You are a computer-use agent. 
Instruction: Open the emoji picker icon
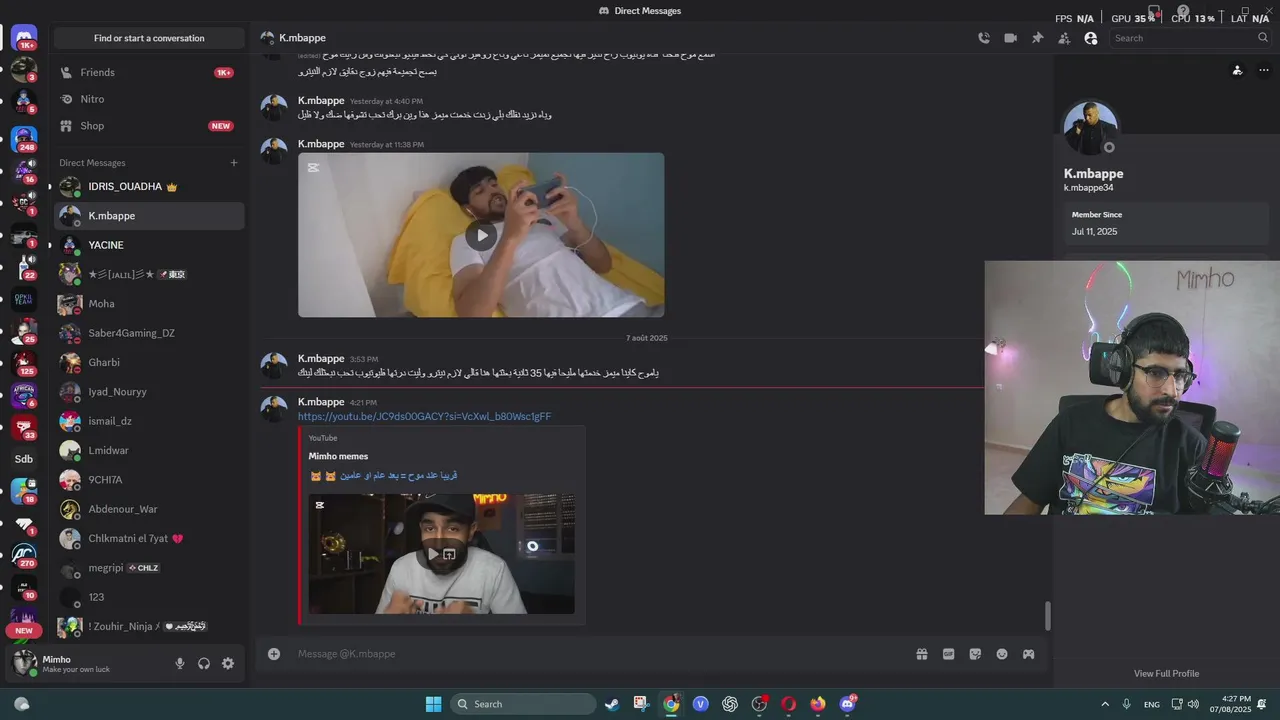click(x=1002, y=654)
